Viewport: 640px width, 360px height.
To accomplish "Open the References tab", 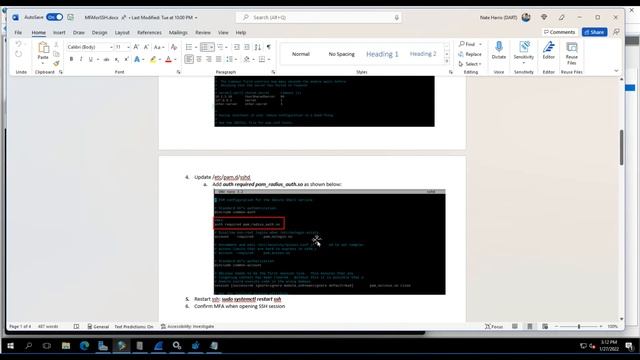I will (x=149, y=32).
